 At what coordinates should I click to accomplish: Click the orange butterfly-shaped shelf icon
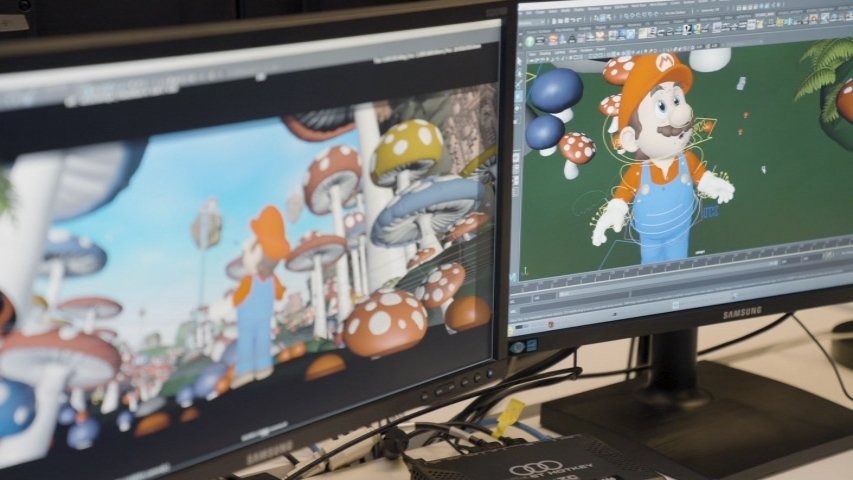point(600,35)
